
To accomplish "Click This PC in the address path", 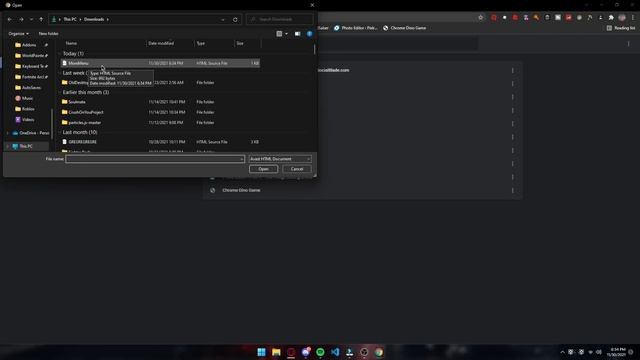I will point(70,19).
